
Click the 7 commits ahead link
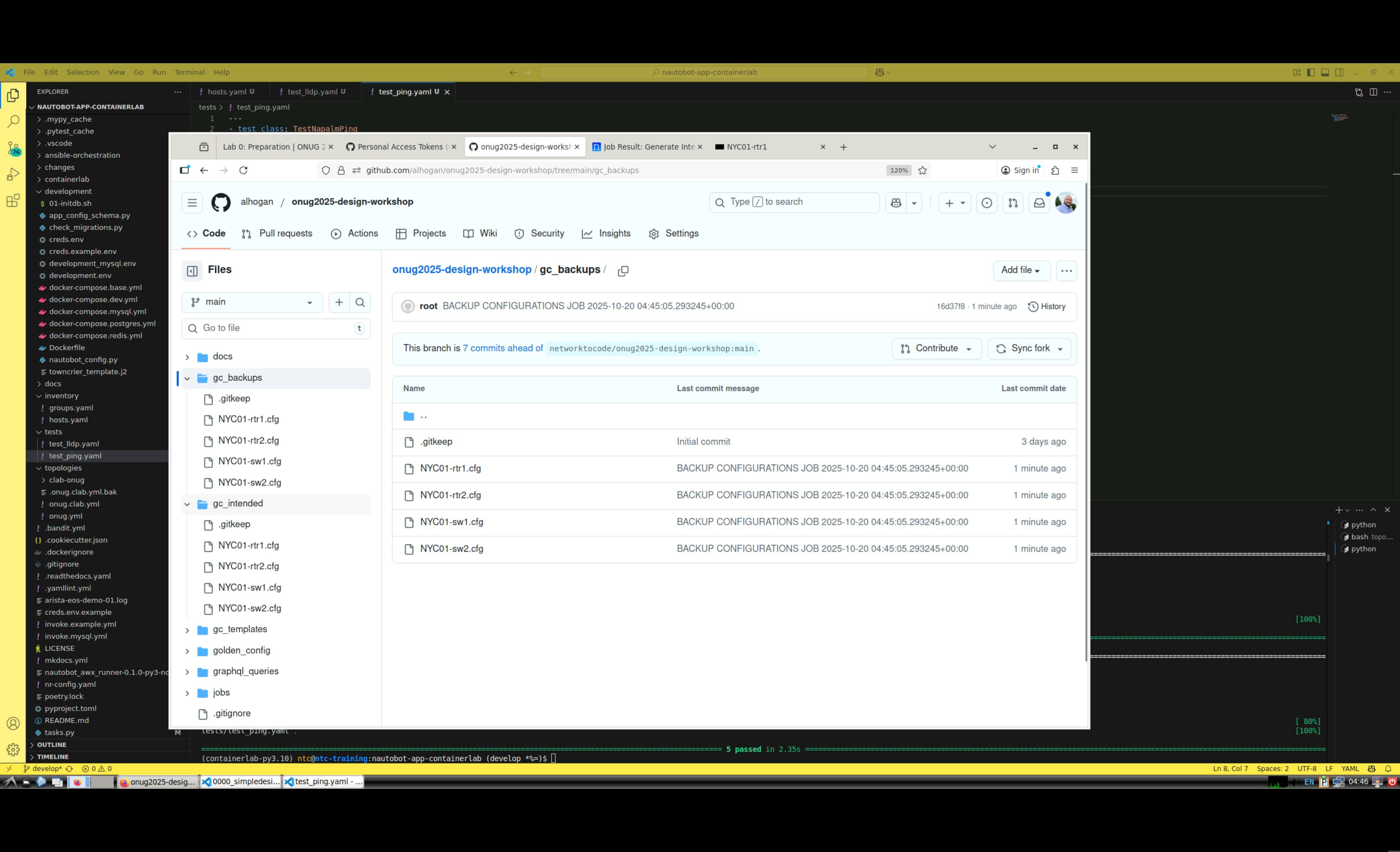pos(502,348)
